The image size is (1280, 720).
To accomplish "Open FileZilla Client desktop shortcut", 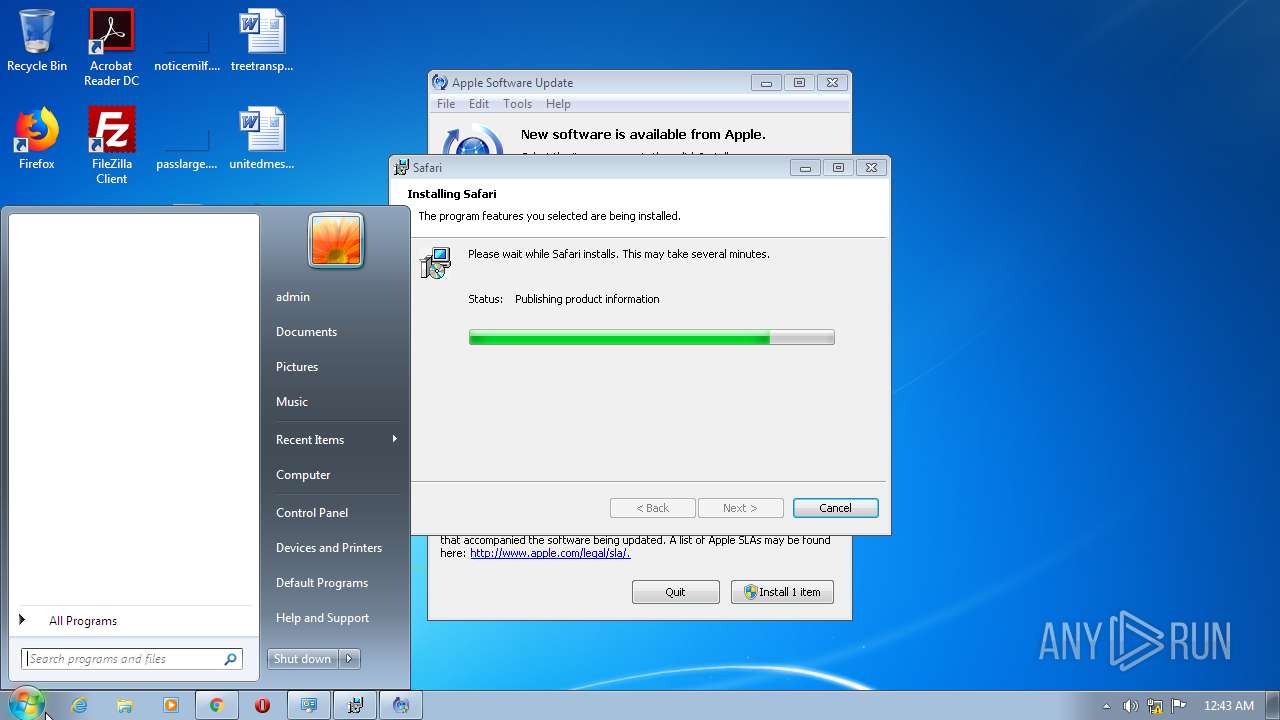I will coord(111,146).
